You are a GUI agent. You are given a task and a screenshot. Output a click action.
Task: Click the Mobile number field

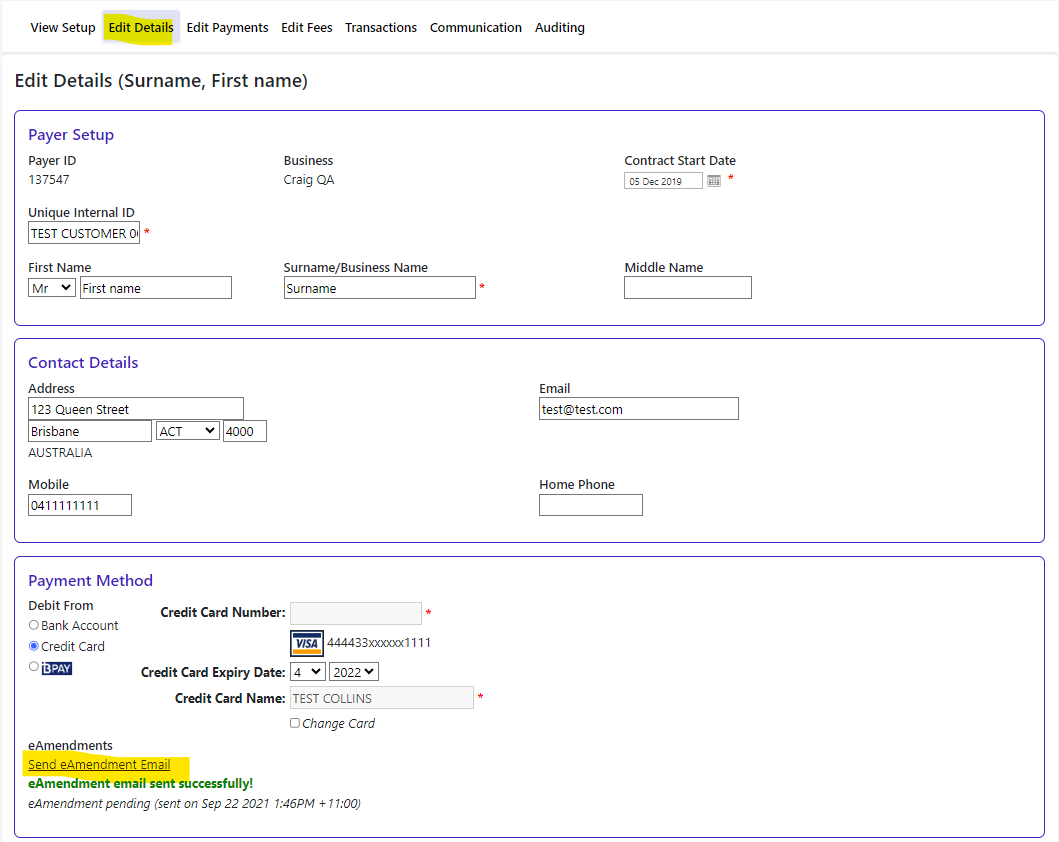pos(80,506)
